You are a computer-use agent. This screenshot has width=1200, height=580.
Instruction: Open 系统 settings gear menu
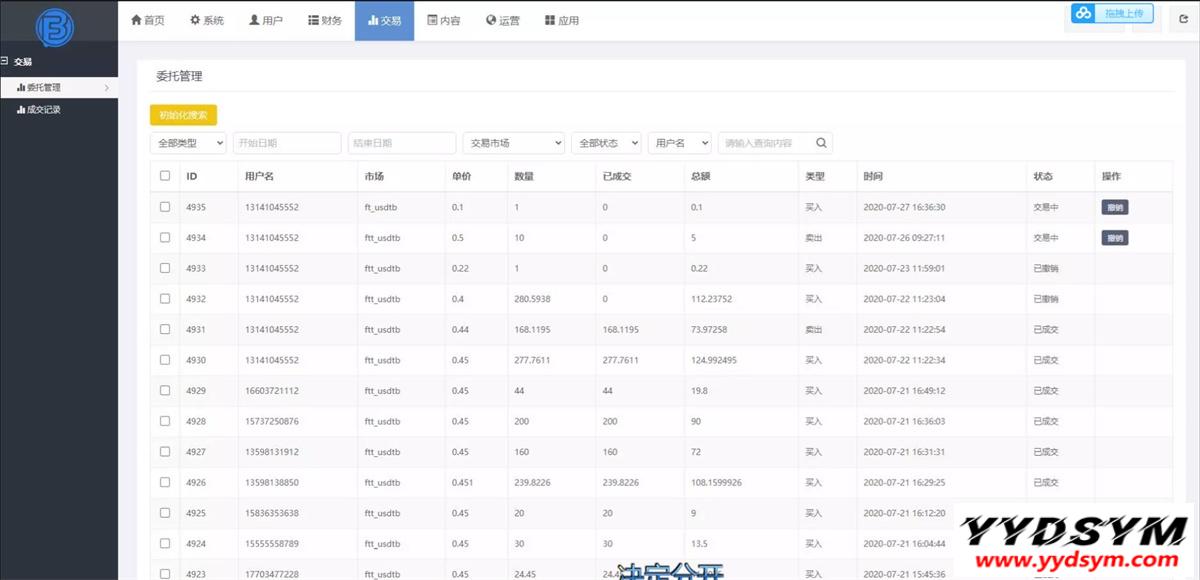[x=207, y=20]
